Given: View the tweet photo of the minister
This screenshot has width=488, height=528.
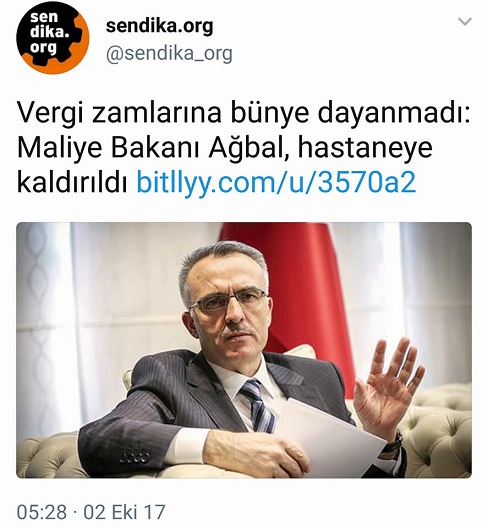Looking at the screenshot, I should pos(244,350).
